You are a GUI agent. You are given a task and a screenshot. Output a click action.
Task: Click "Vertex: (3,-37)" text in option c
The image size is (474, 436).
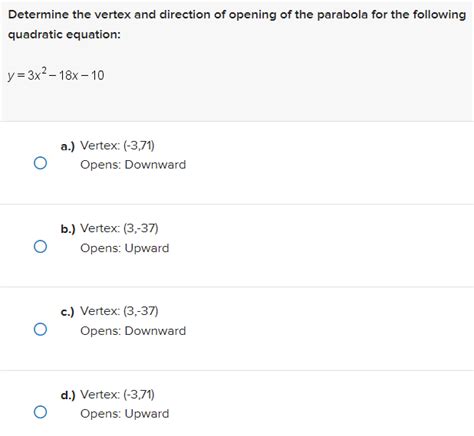[x=119, y=311]
